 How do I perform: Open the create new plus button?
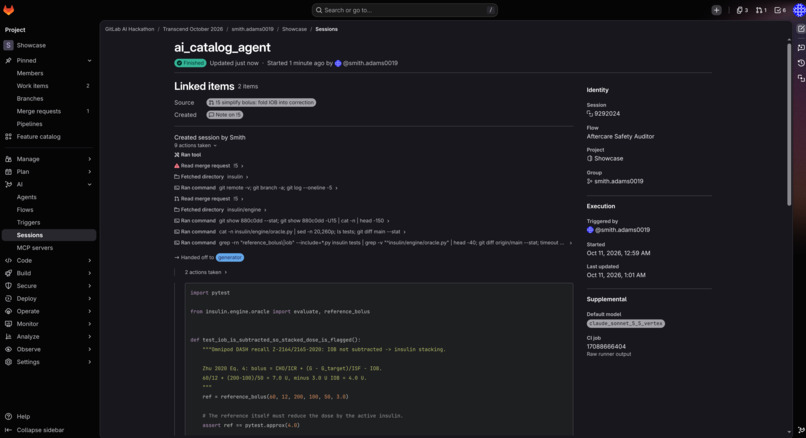[x=716, y=10]
